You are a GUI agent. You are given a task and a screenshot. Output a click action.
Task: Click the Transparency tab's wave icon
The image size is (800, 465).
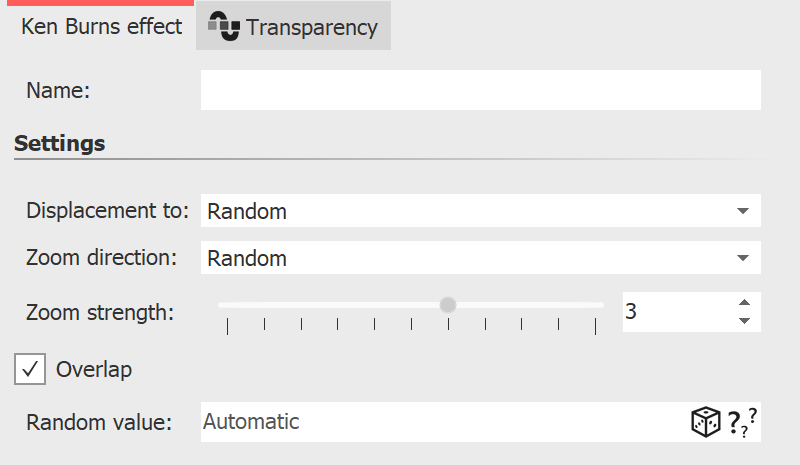224,27
